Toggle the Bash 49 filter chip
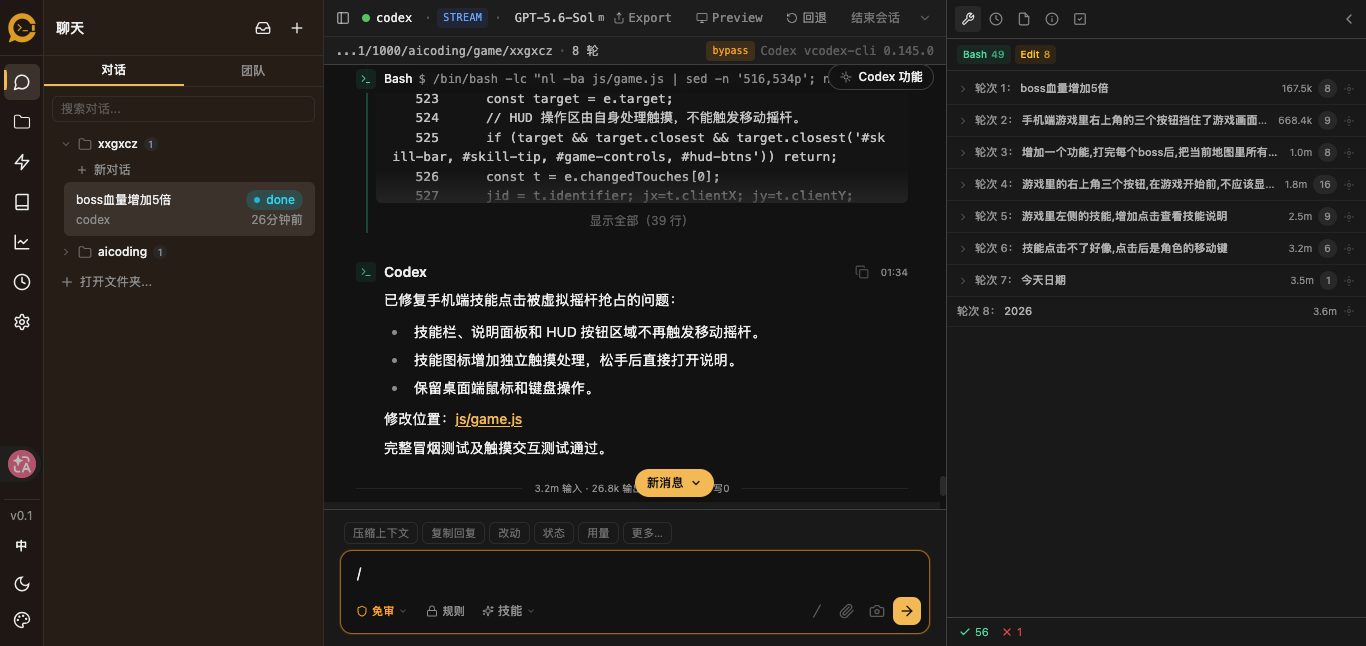This screenshot has width=1366, height=646. (984, 55)
